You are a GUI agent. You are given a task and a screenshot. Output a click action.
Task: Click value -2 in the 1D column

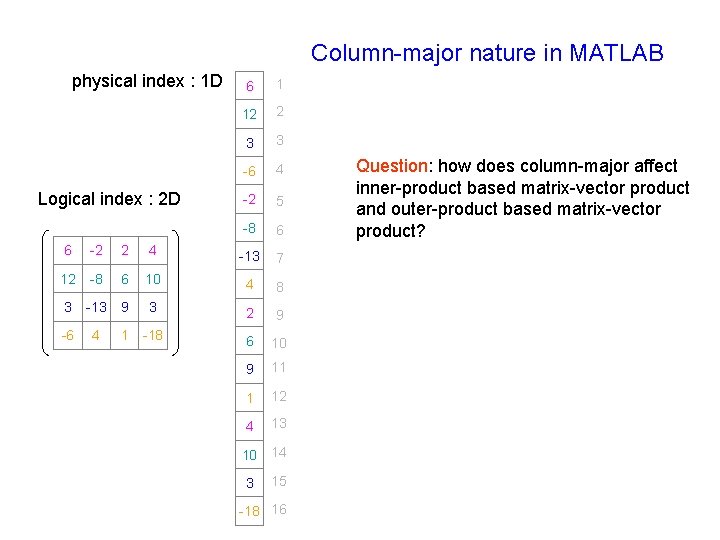pyautogui.click(x=249, y=199)
